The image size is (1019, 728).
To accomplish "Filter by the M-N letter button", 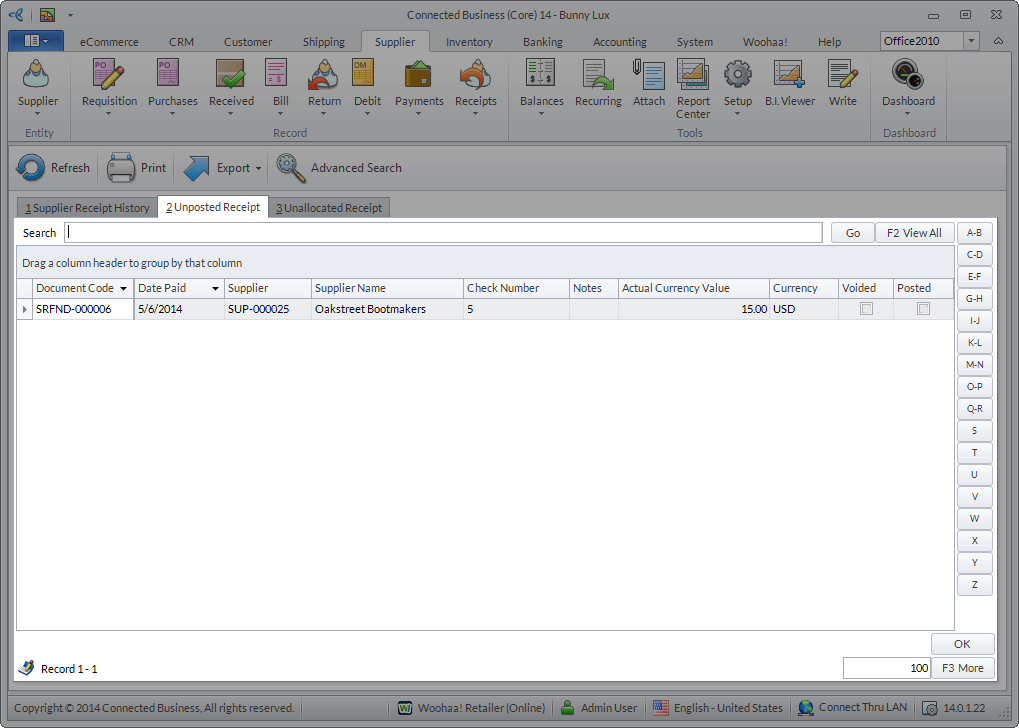I will tap(974, 365).
